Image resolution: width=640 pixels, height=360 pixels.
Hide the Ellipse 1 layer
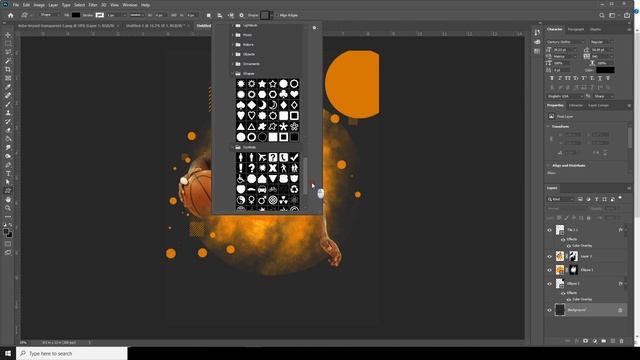(x=549, y=270)
